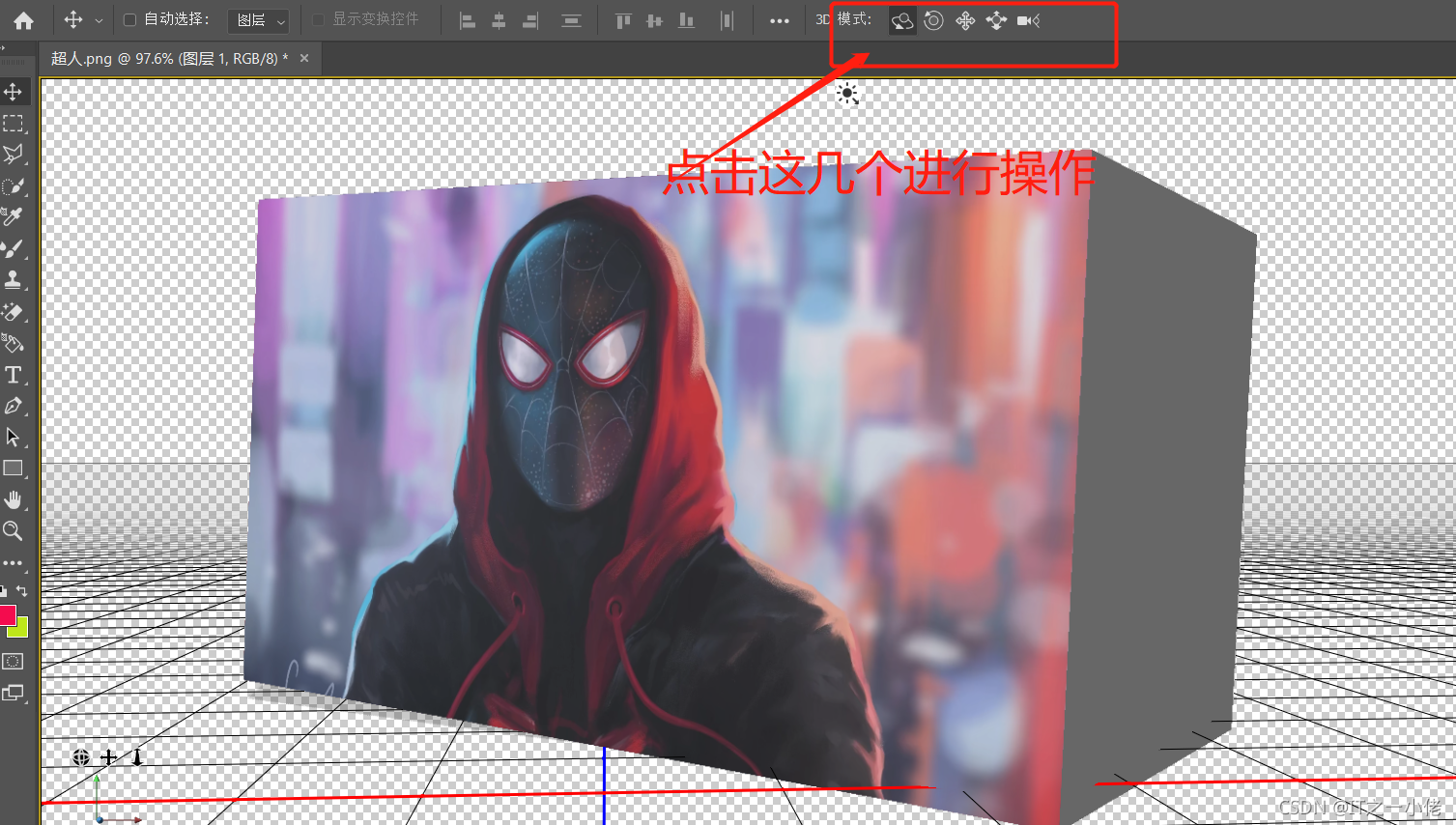Select the Polygonal Lasso tool
Screen dimensions: 1456x825
pyautogui.click(x=14, y=155)
